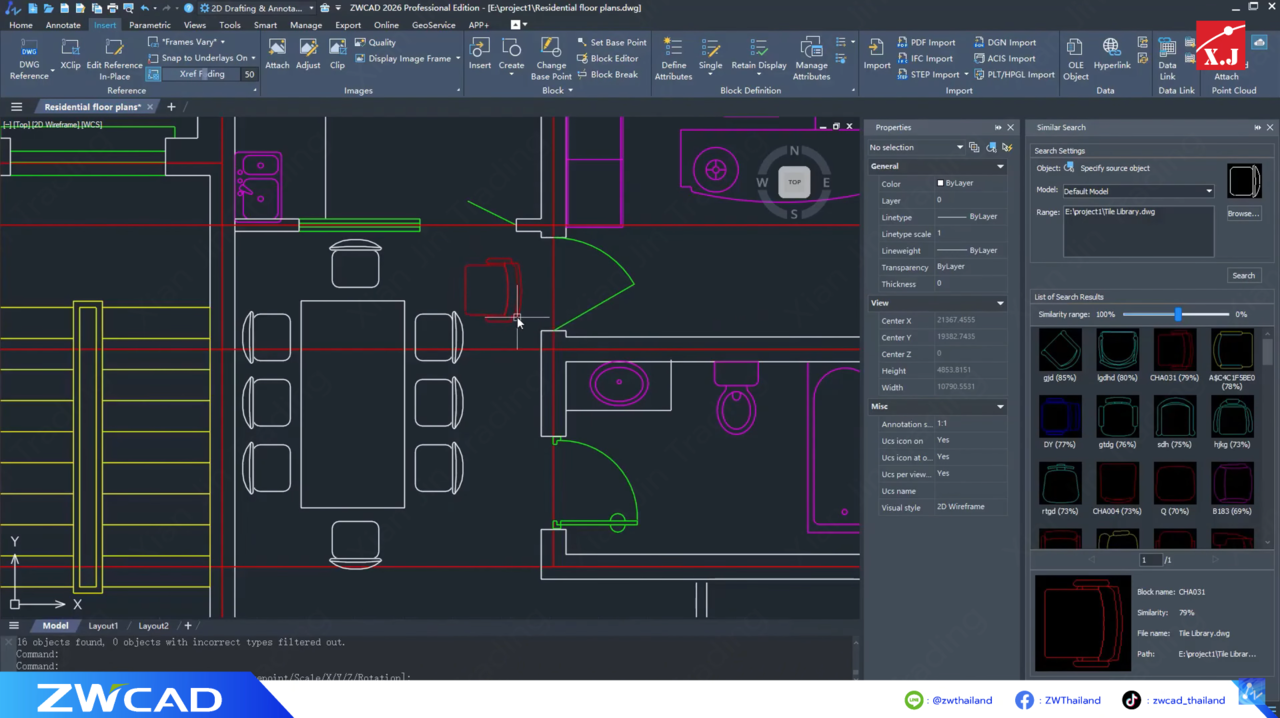Switch to the Layout1 tab
Screen dimensions: 1280x718
[103, 626]
